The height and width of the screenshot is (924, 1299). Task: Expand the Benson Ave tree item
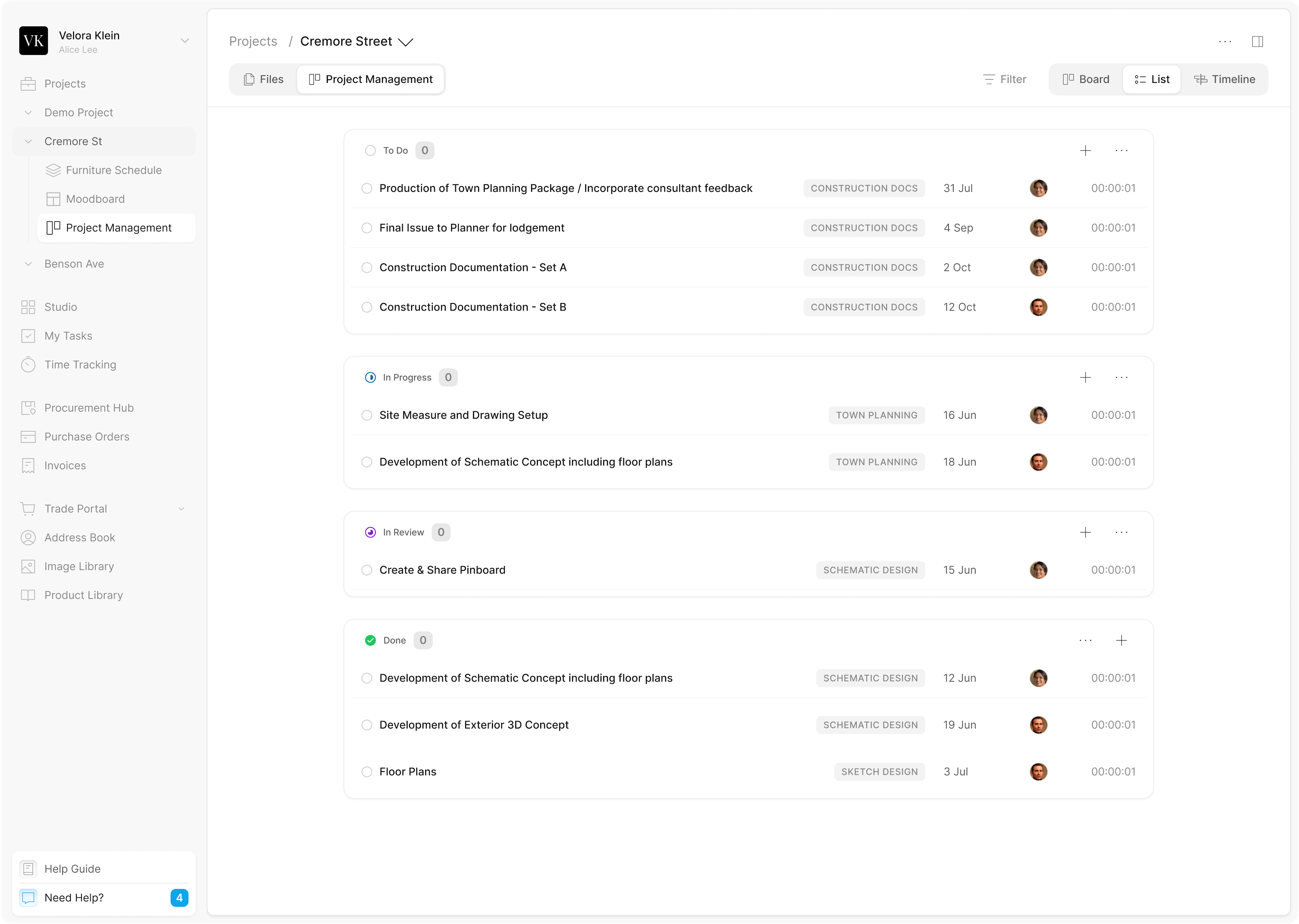click(28, 263)
